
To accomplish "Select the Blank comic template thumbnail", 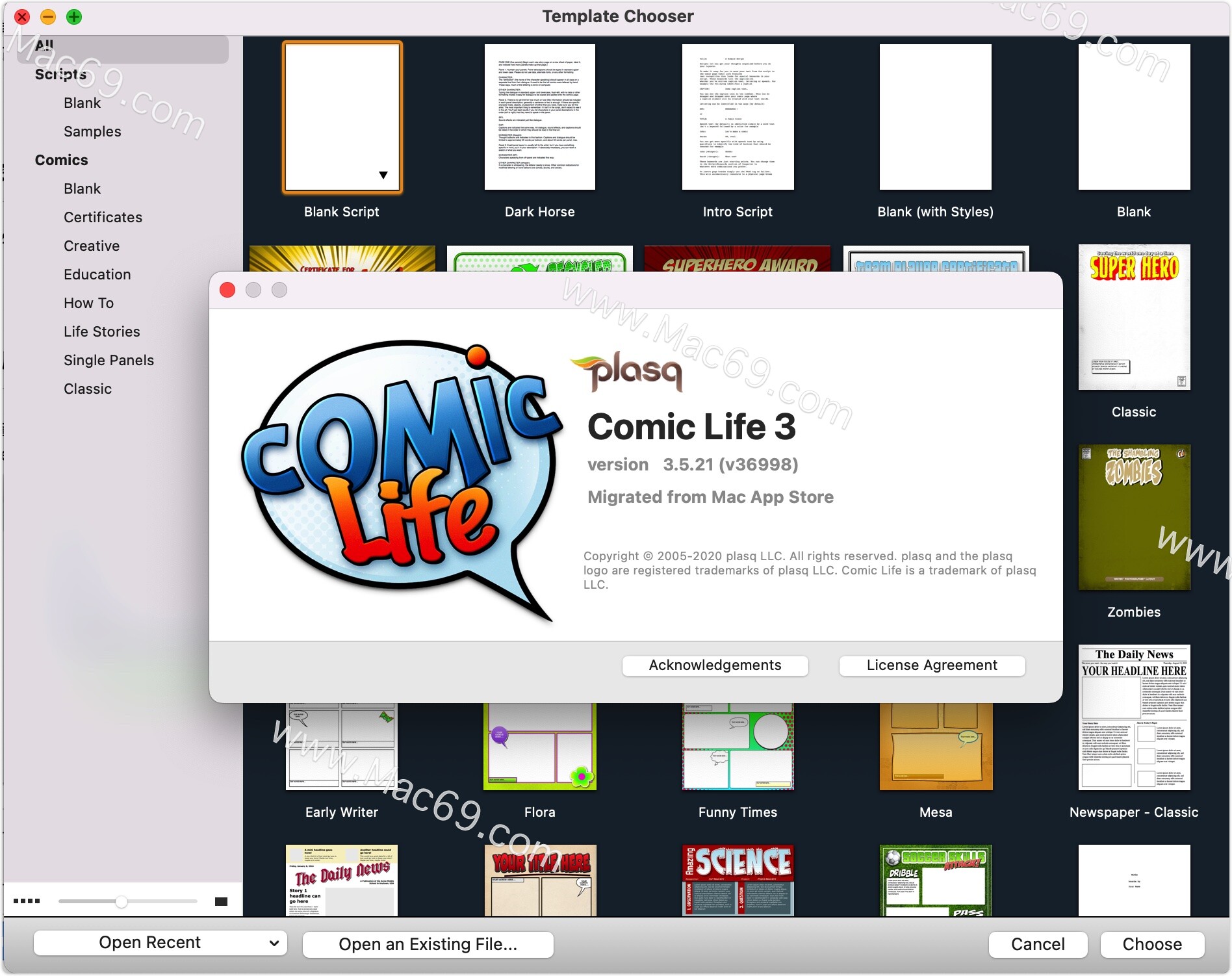I will tap(1134, 118).
